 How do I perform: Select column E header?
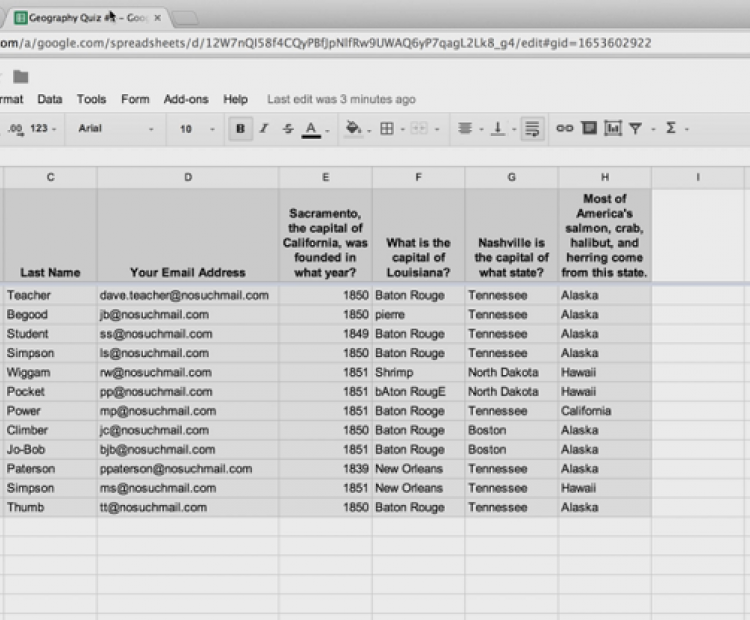click(x=325, y=177)
